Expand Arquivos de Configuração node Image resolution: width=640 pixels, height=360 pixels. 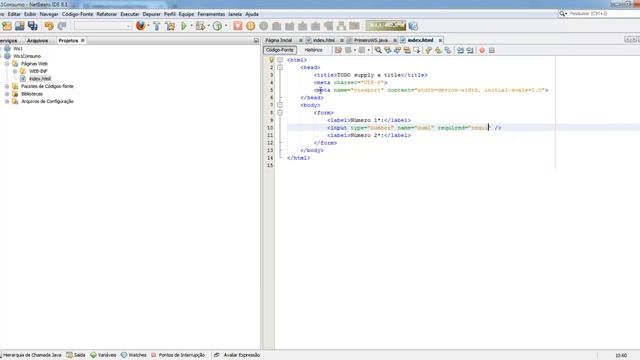point(7,101)
